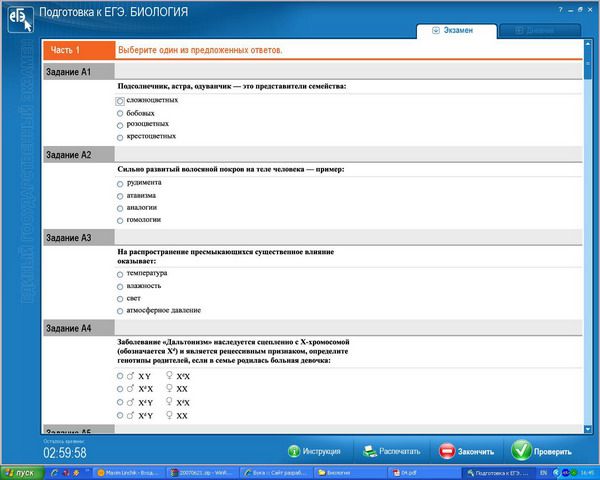Pick влажность radio button in A3
The width and height of the screenshot is (600, 480).
coord(120,286)
